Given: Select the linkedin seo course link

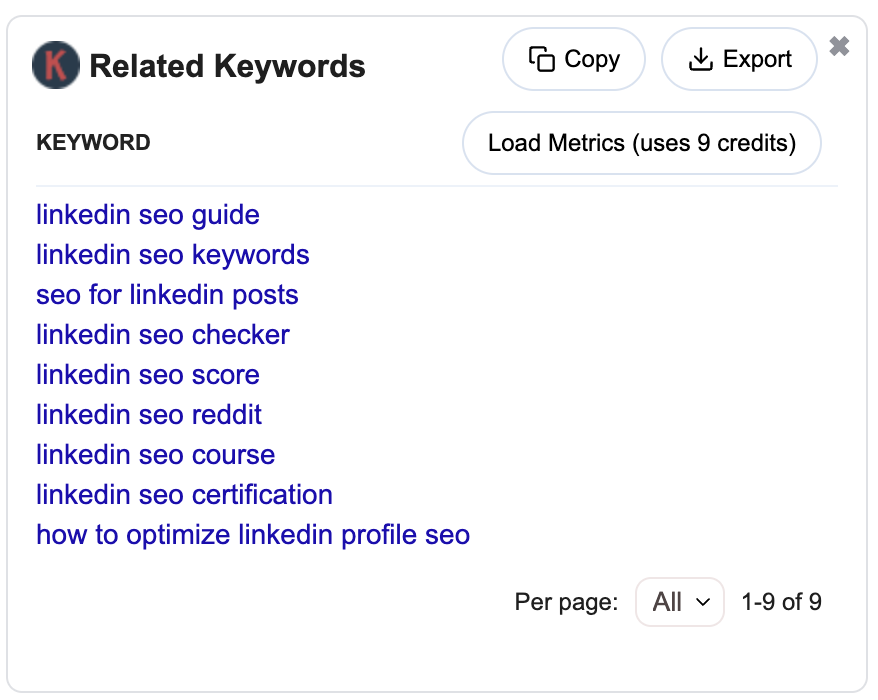Looking at the screenshot, I should click(156, 455).
